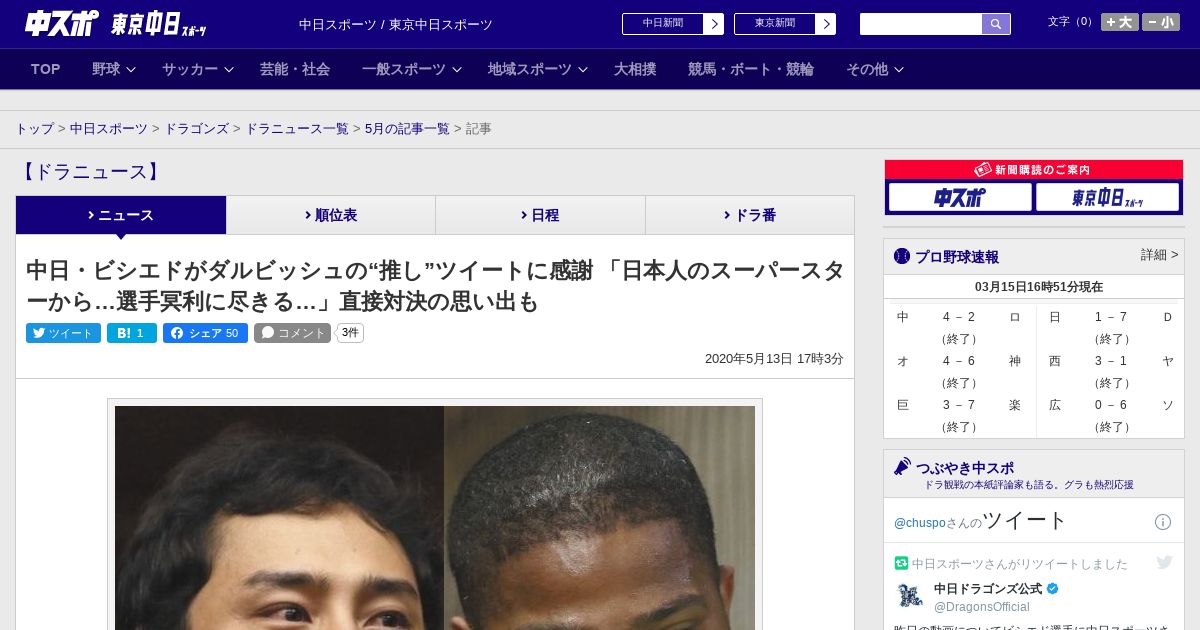The height and width of the screenshot is (630, 1200).
Task: Click 中スポ subscription banner logo
Action: pyautogui.click(x=960, y=197)
